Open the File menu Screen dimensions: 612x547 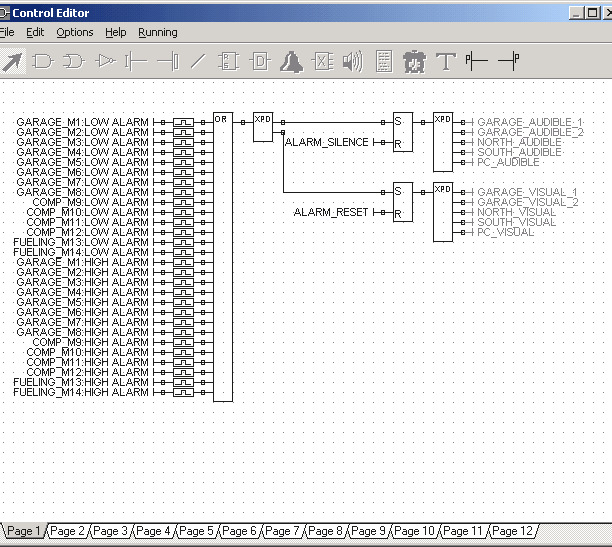7,32
